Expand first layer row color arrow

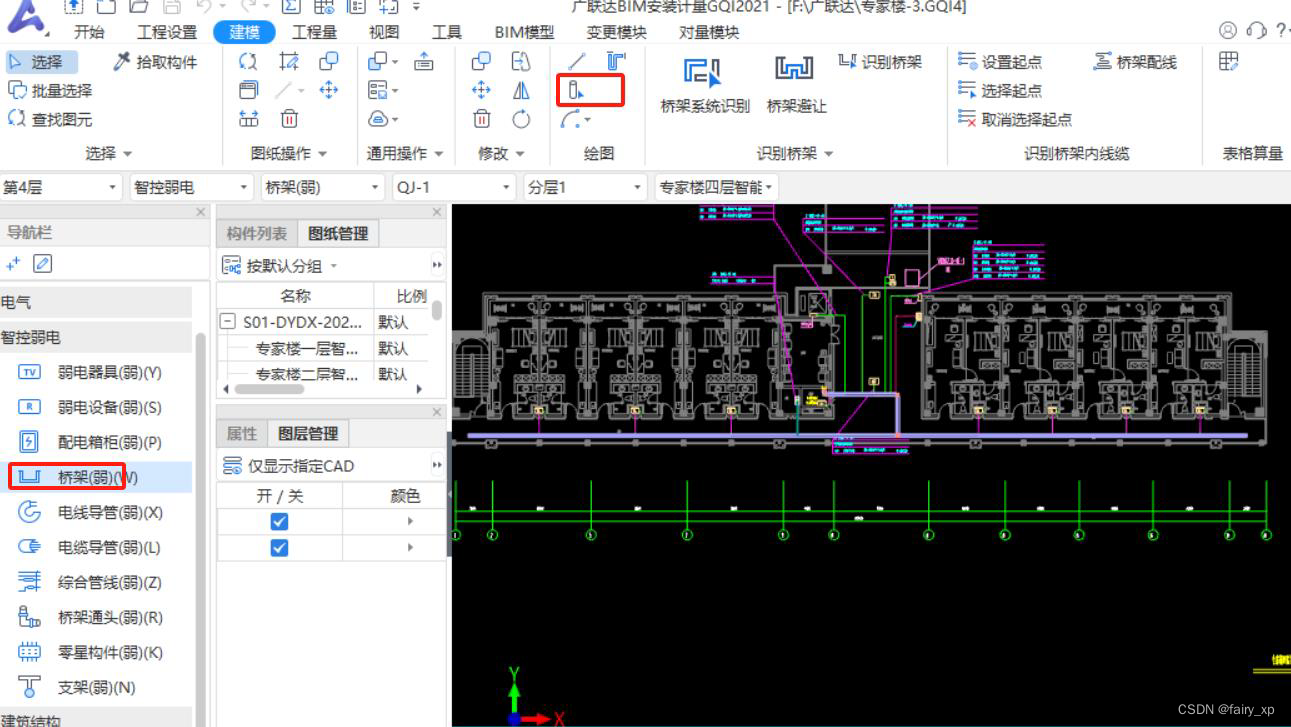(410, 521)
